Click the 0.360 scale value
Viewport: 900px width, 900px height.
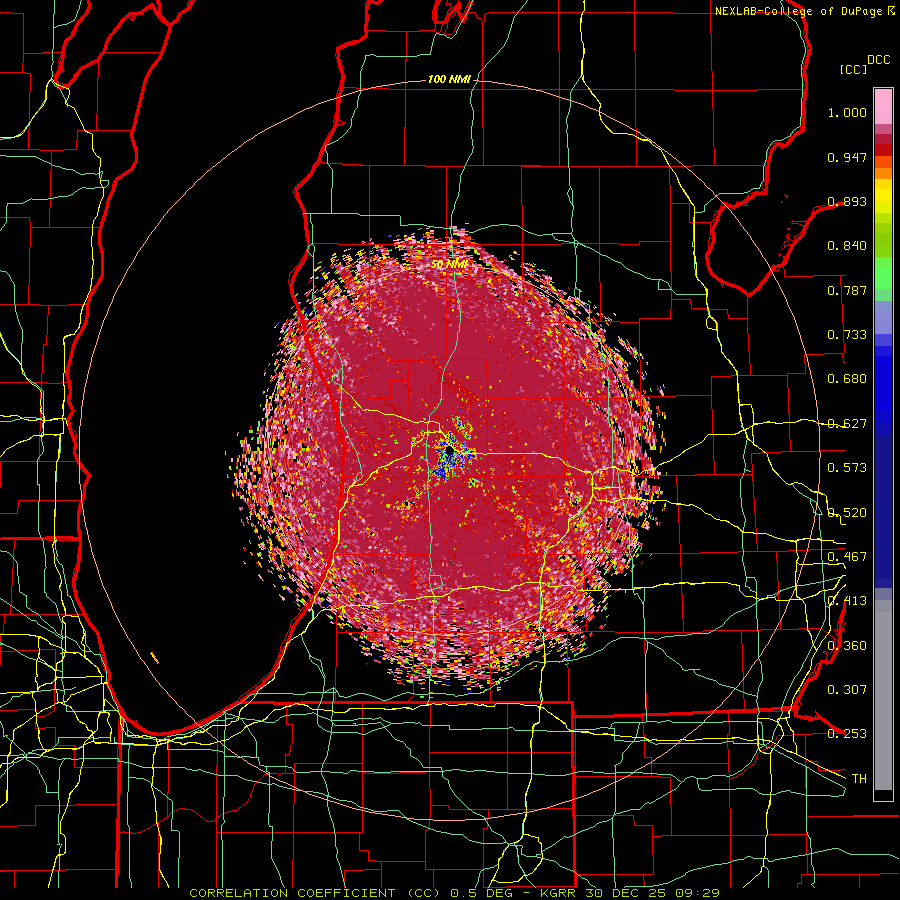(847, 646)
